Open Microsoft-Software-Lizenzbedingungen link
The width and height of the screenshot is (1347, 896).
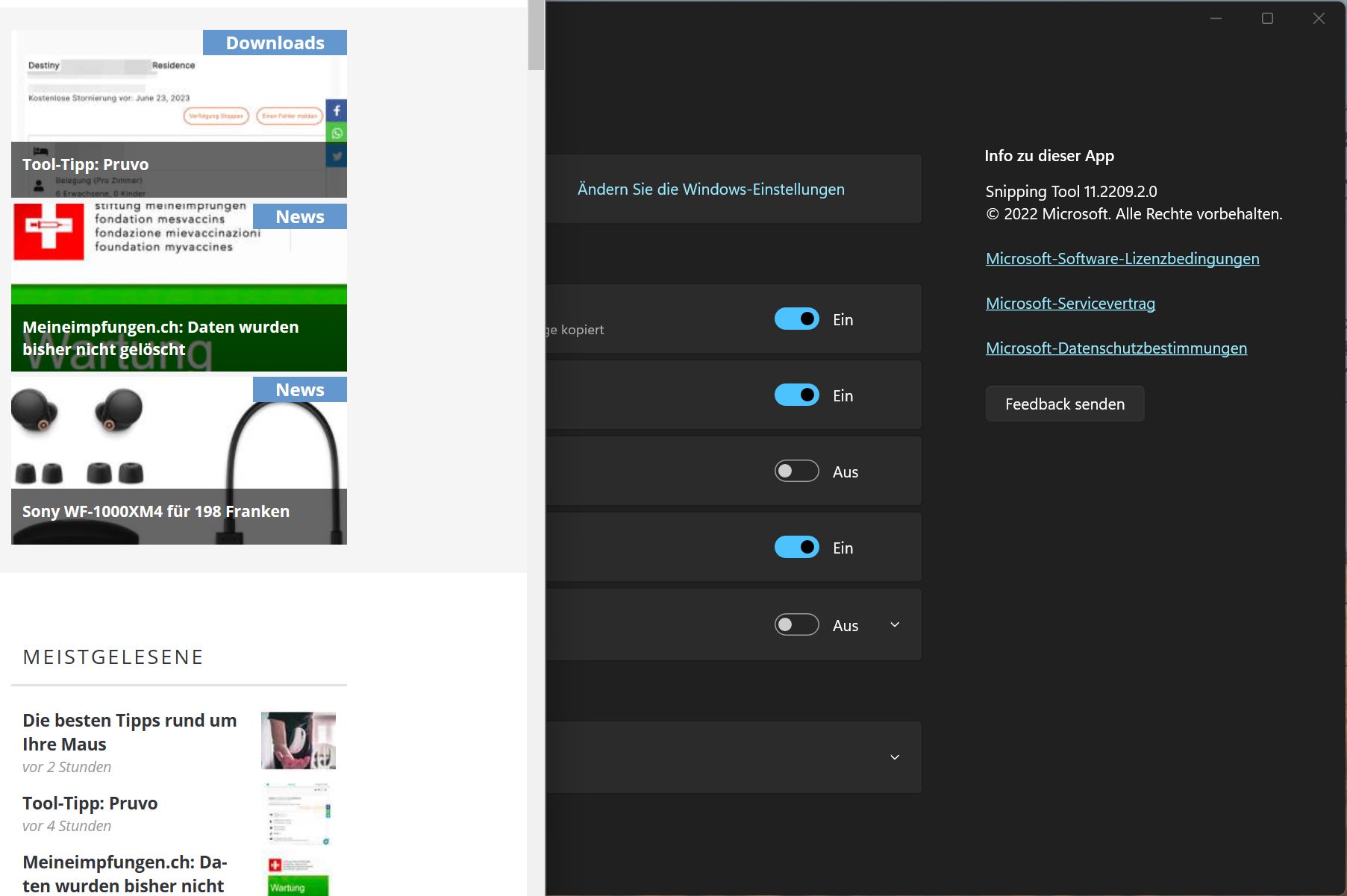[x=1122, y=258]
